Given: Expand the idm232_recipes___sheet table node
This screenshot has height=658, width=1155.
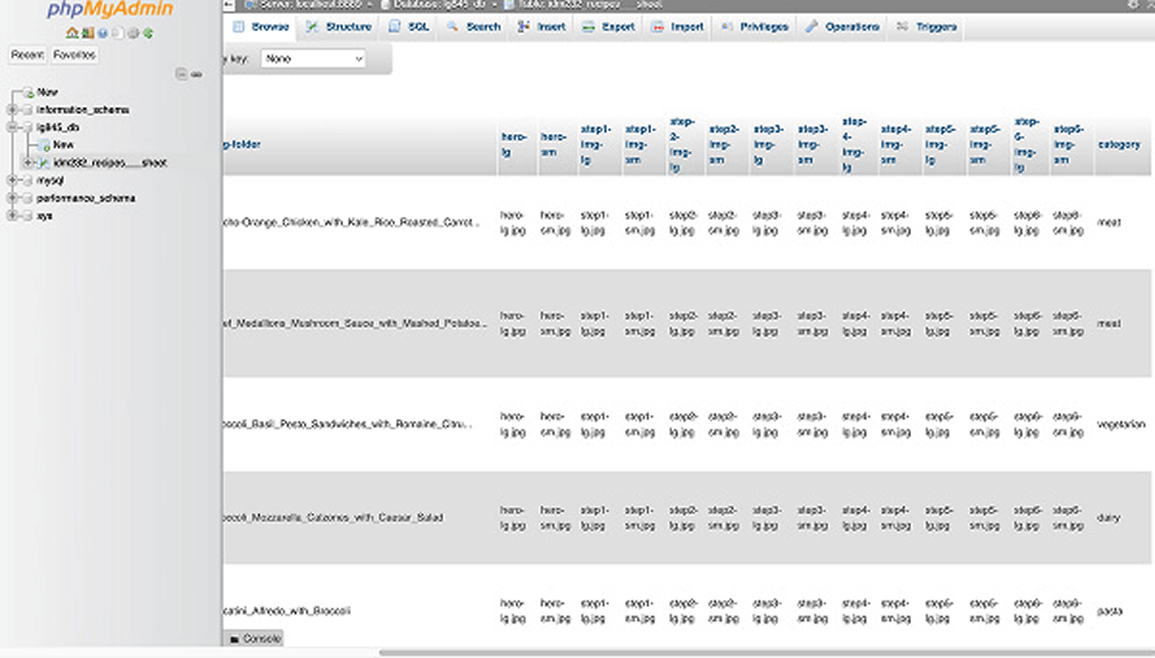Looking at the screenshot, I should 28,163.
